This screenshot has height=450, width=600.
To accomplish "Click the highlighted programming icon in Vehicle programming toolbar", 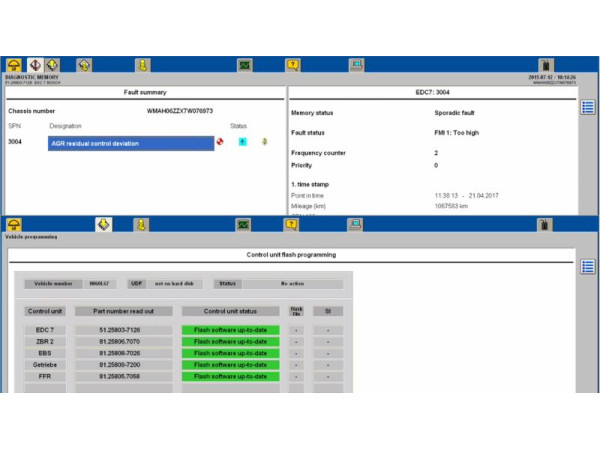I will (x=104, y=225).
